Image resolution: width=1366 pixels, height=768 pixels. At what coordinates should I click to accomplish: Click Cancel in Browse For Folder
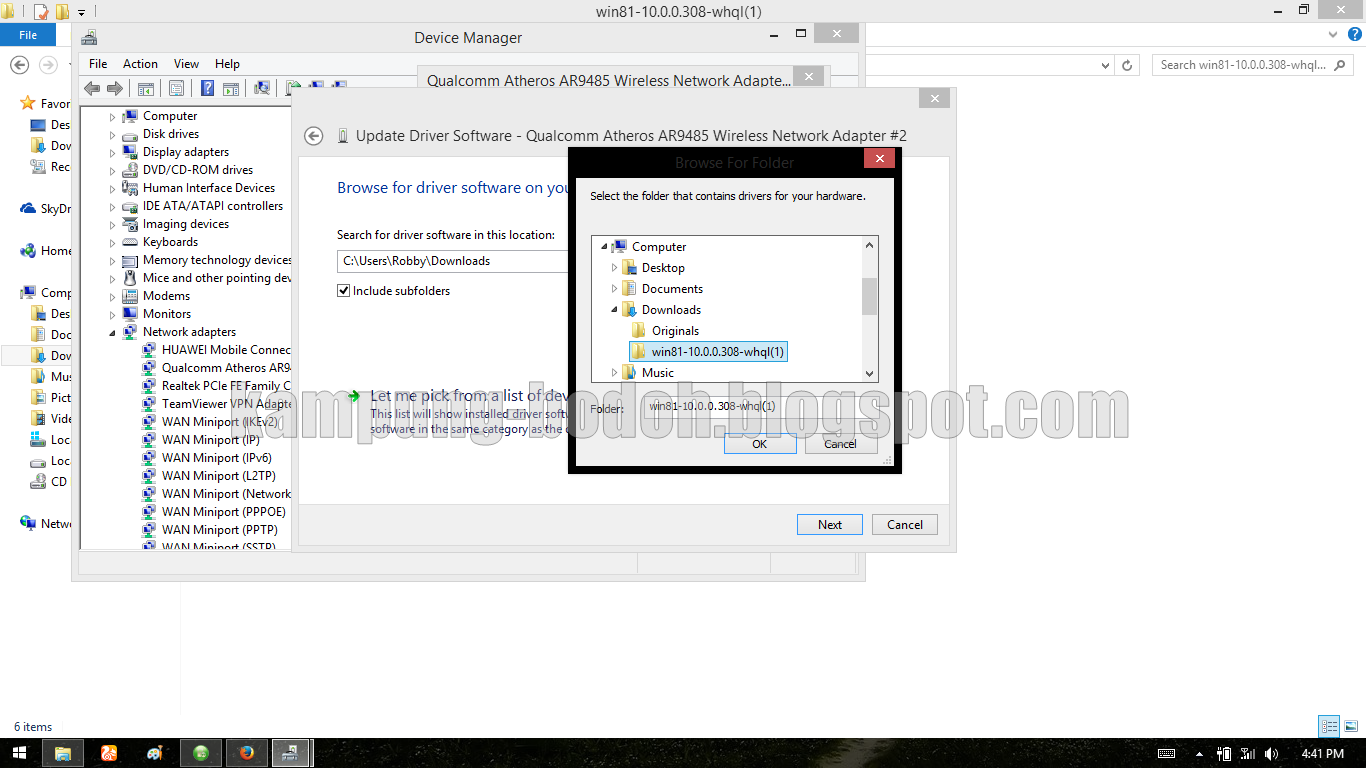[x=840, y=444]
